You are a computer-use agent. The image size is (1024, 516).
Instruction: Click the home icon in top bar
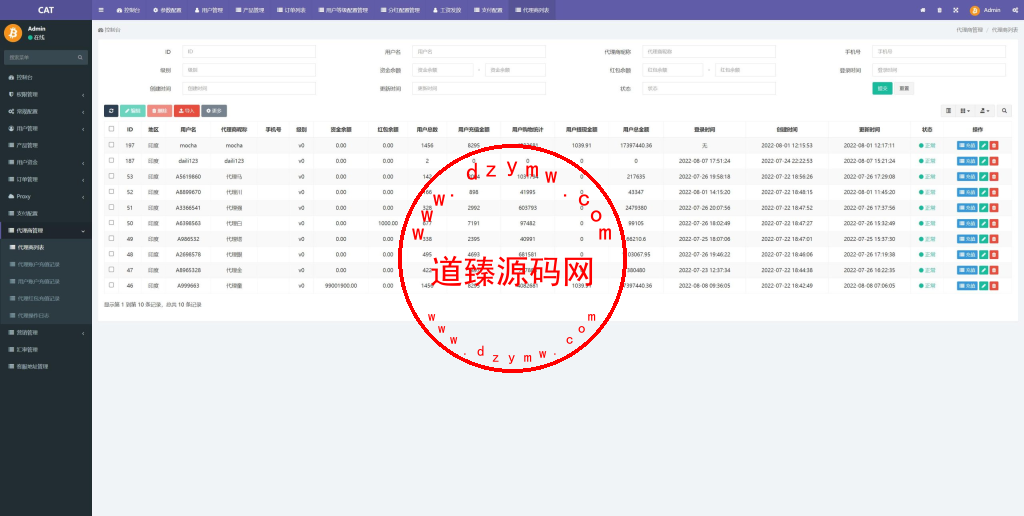(923, 10)
